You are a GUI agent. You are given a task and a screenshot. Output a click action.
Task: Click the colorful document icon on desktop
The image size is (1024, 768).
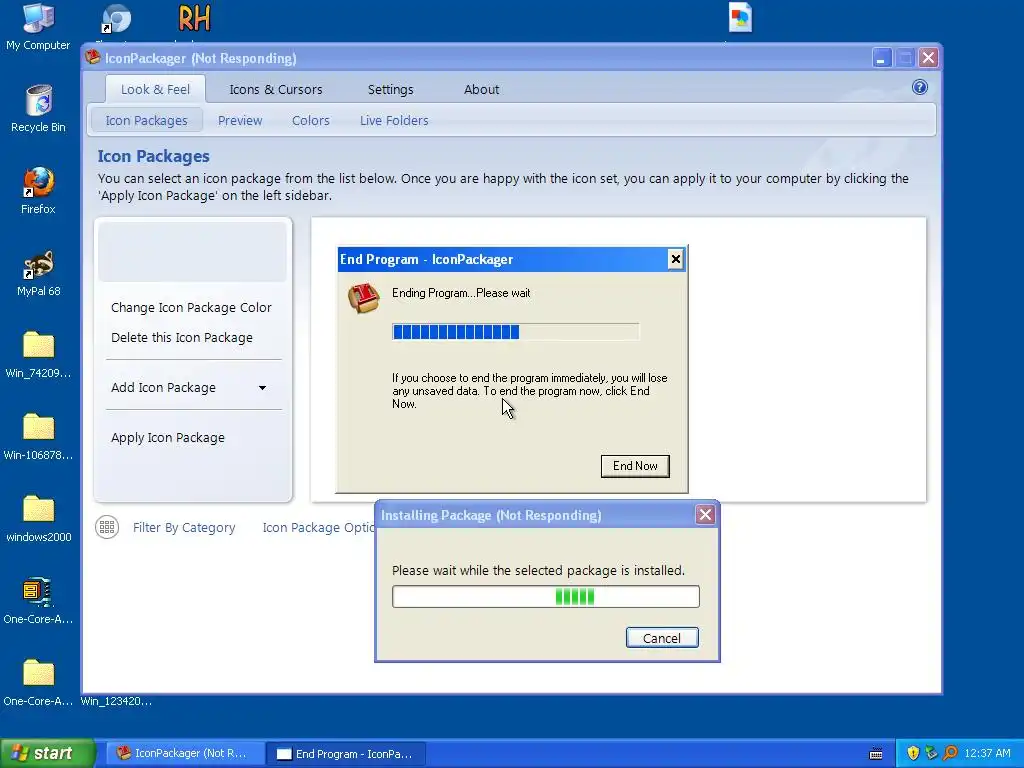(741, 18)
